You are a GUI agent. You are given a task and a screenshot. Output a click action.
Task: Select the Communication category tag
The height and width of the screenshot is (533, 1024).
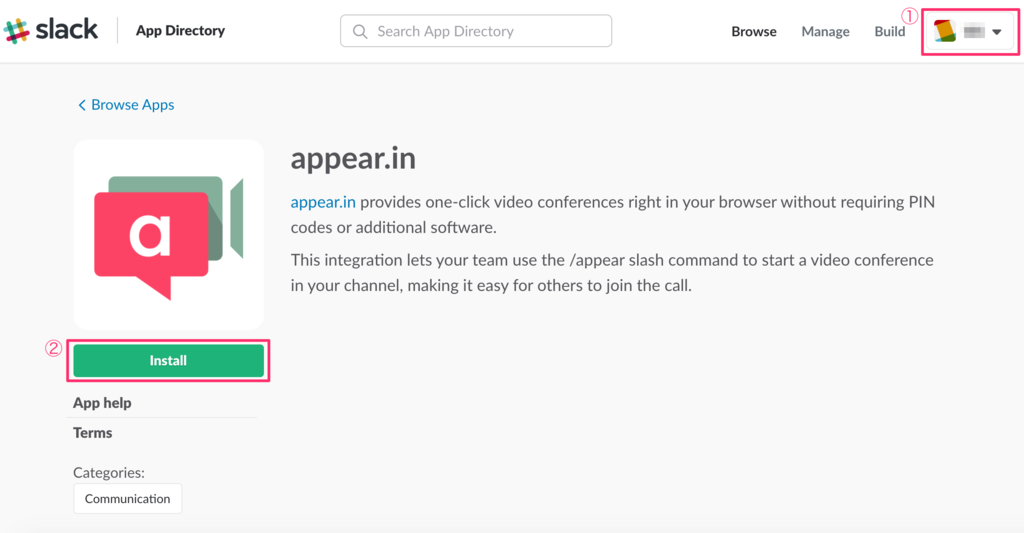coord(127,499)
